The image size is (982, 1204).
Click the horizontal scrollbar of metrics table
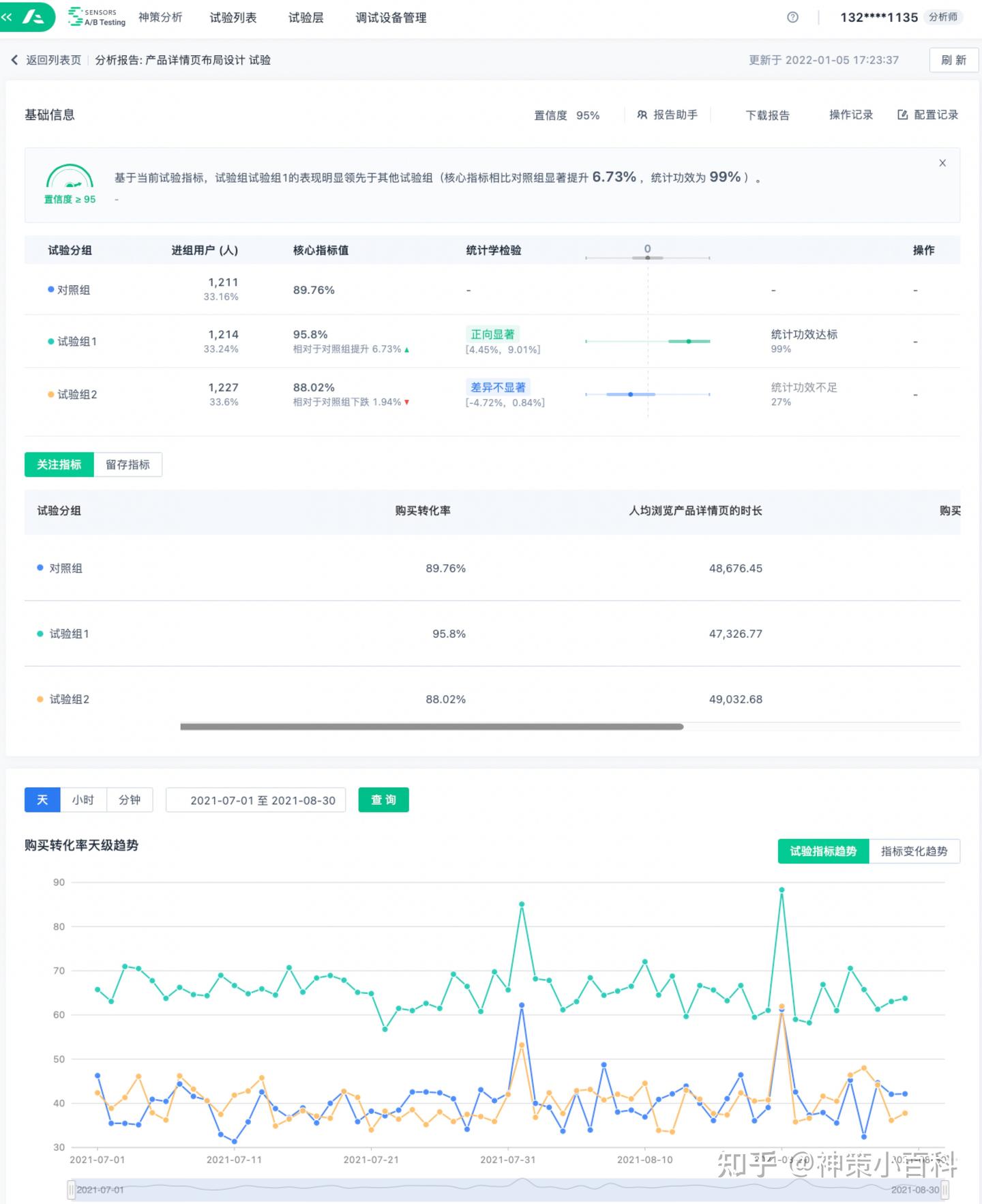(x=432, y=727)
